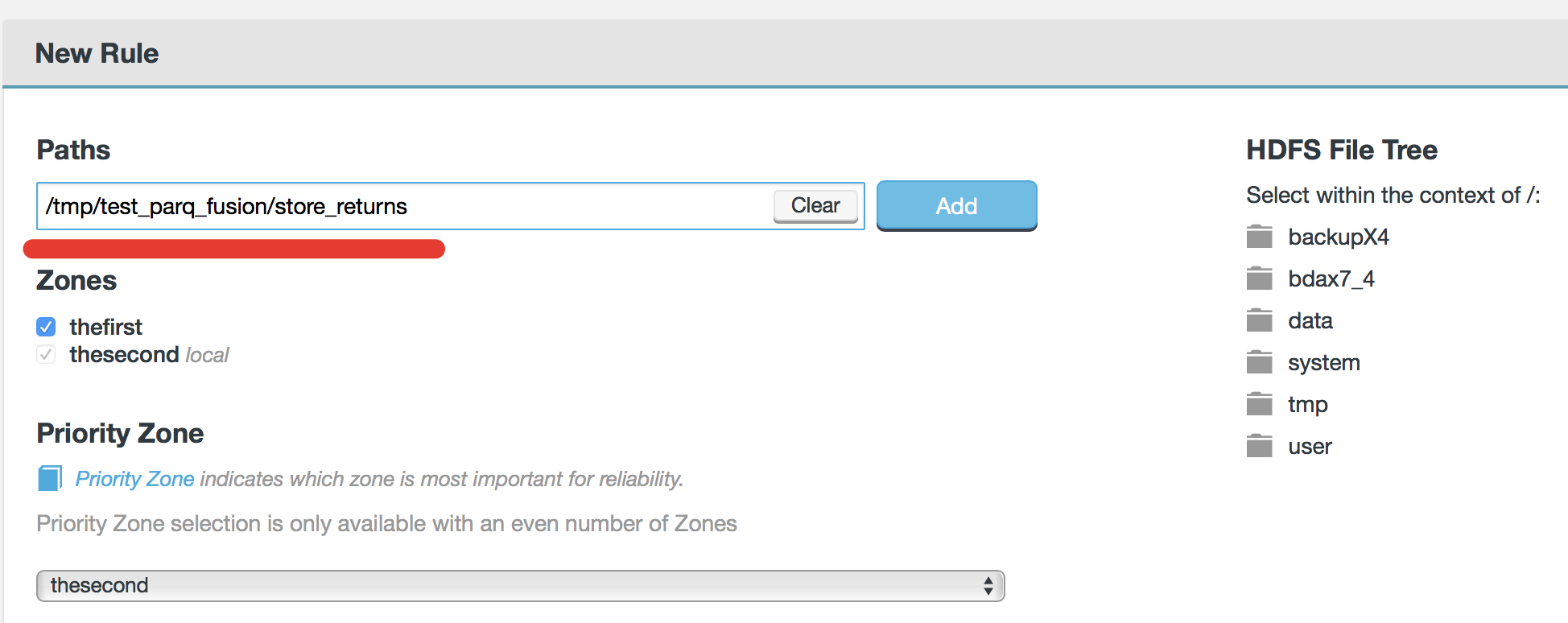Choose the user folder label
Image resolution: width=1568 pixels, height=623 pixels.
1310,446
